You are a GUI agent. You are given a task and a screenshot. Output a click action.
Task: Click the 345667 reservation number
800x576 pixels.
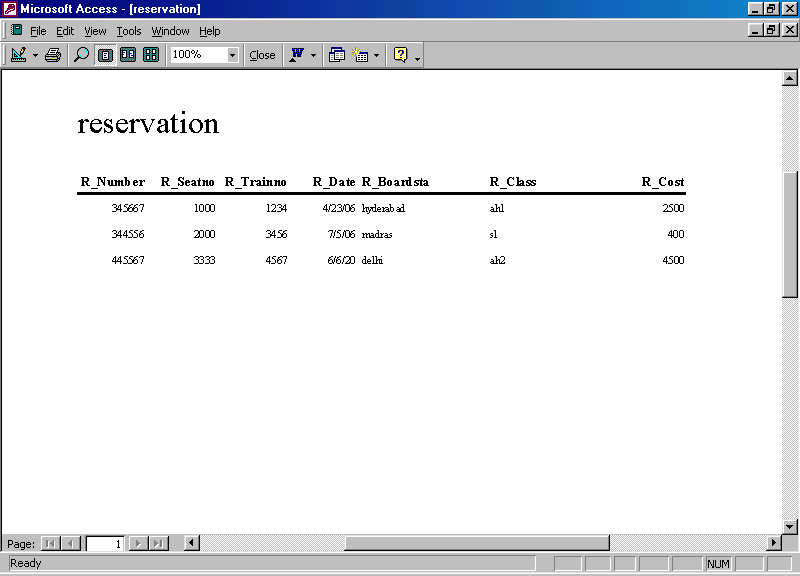point(128,208)
